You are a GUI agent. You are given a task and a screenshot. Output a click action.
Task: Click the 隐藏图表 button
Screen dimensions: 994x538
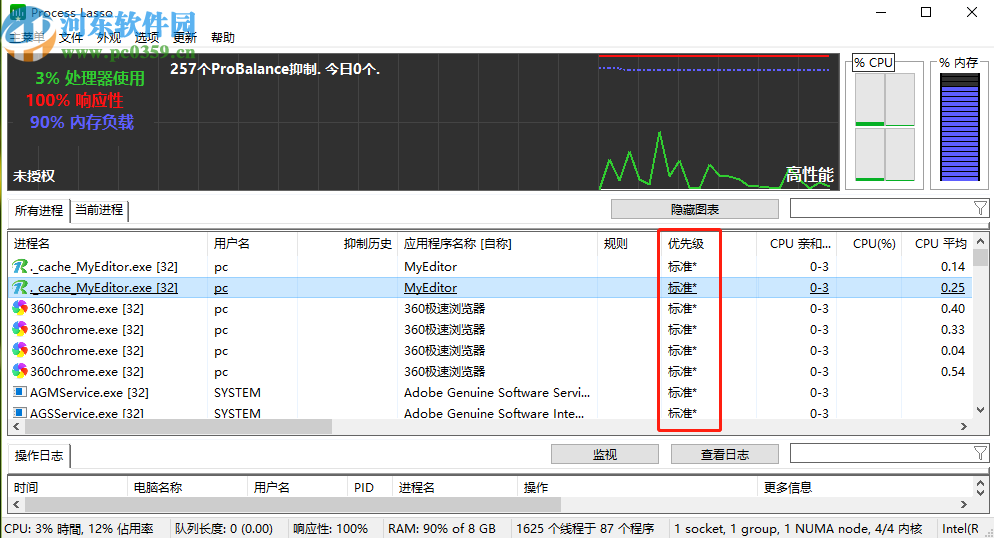pyautogui.click(x=695, y=209)
